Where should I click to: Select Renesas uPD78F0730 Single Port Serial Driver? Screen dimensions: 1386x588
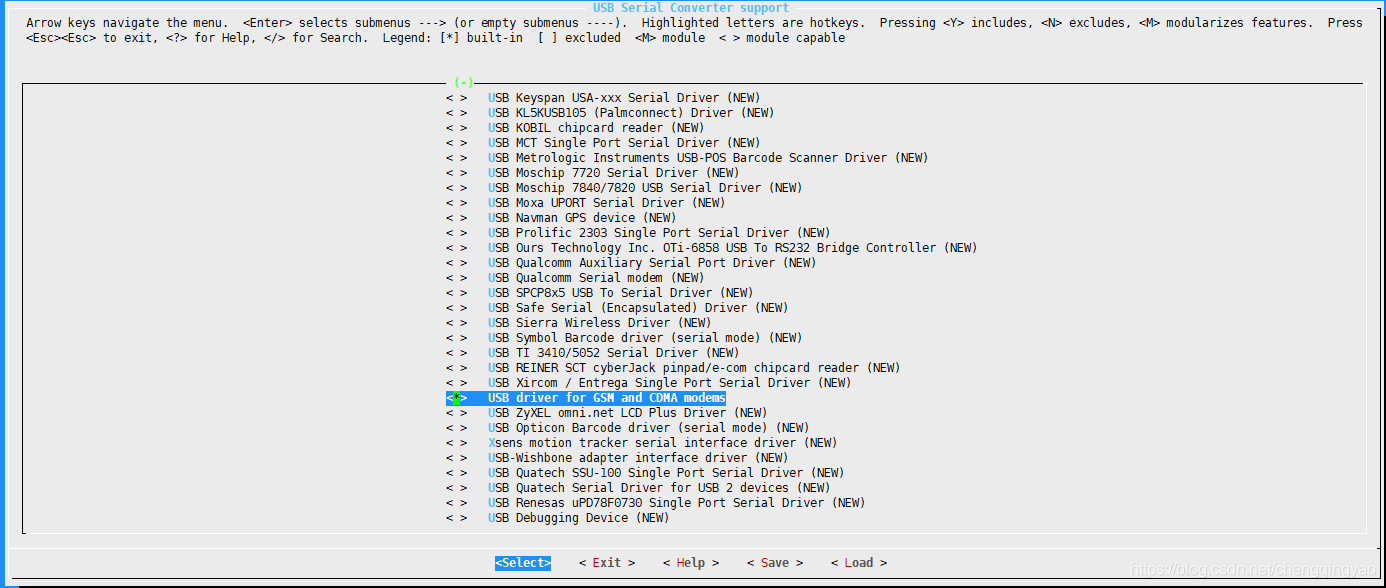coord(677,503)
